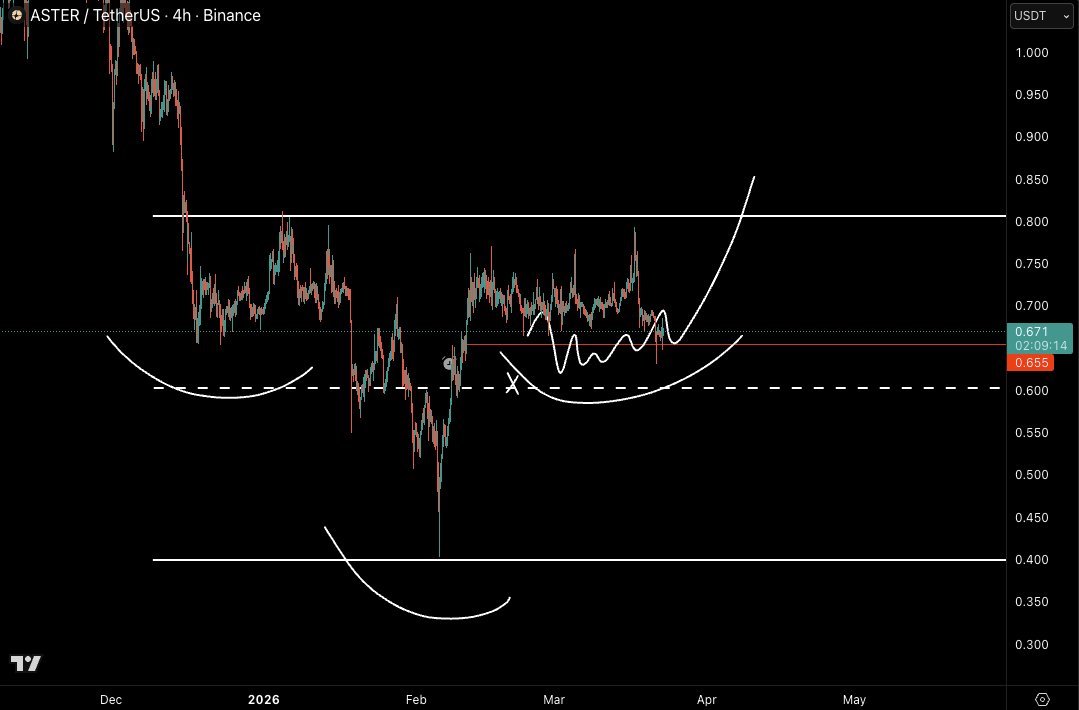The height and width of the screenshot is (710, 1079).
Task: Click the Dec label on time axis
Action: (x=111, y=700)
